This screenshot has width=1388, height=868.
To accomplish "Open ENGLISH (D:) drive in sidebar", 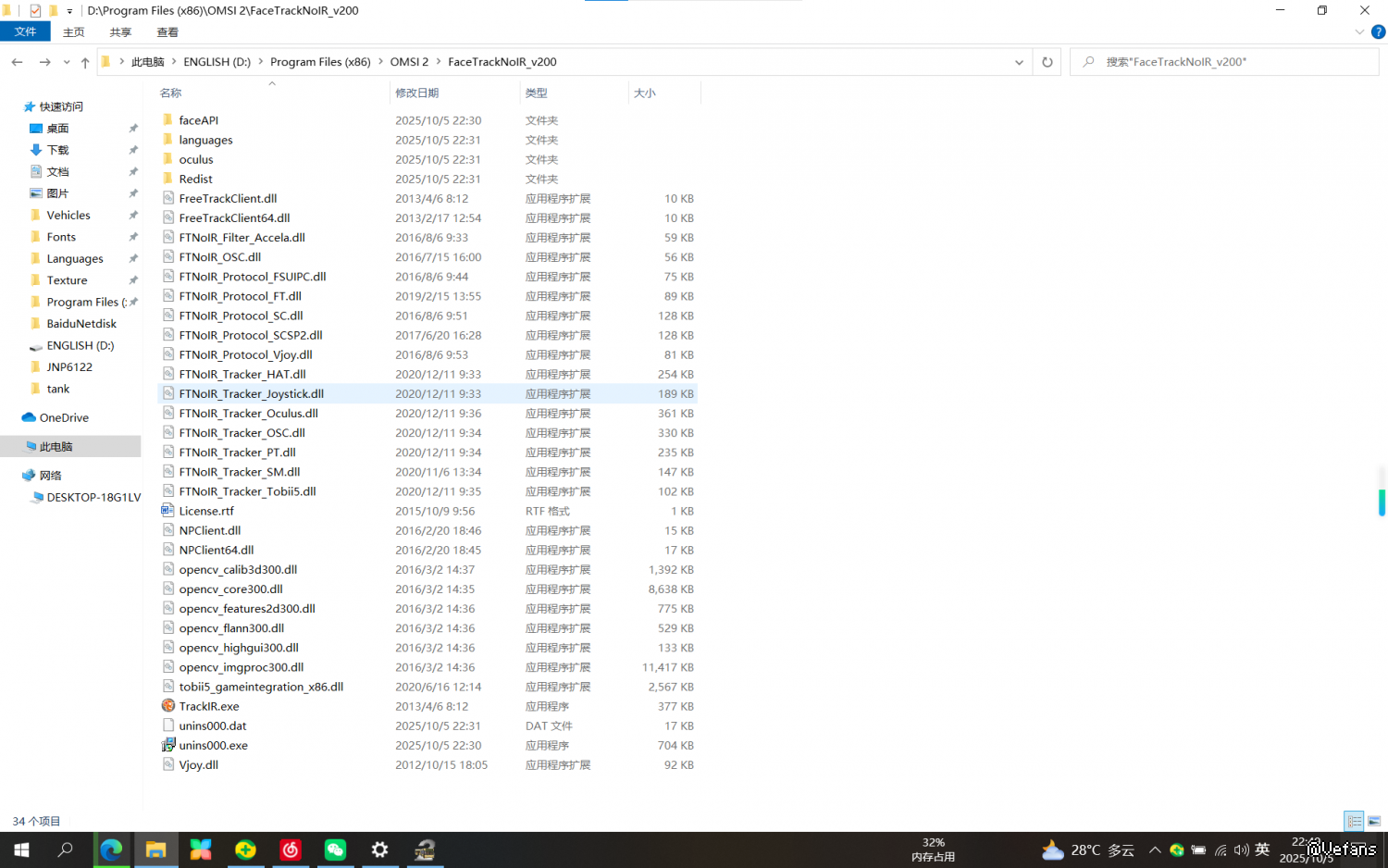I will pyautogui.click(x=81, y=346).
